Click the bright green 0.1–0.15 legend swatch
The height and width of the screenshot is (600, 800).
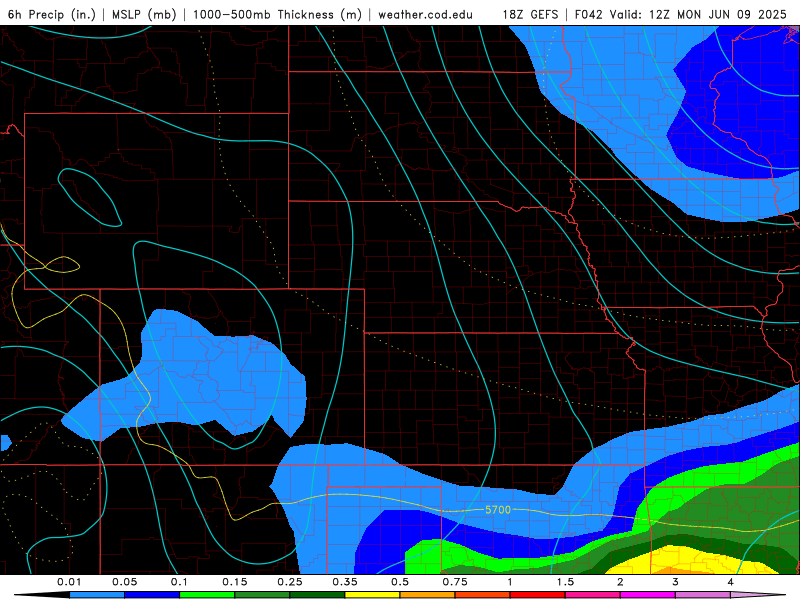[x=207, y=595]
